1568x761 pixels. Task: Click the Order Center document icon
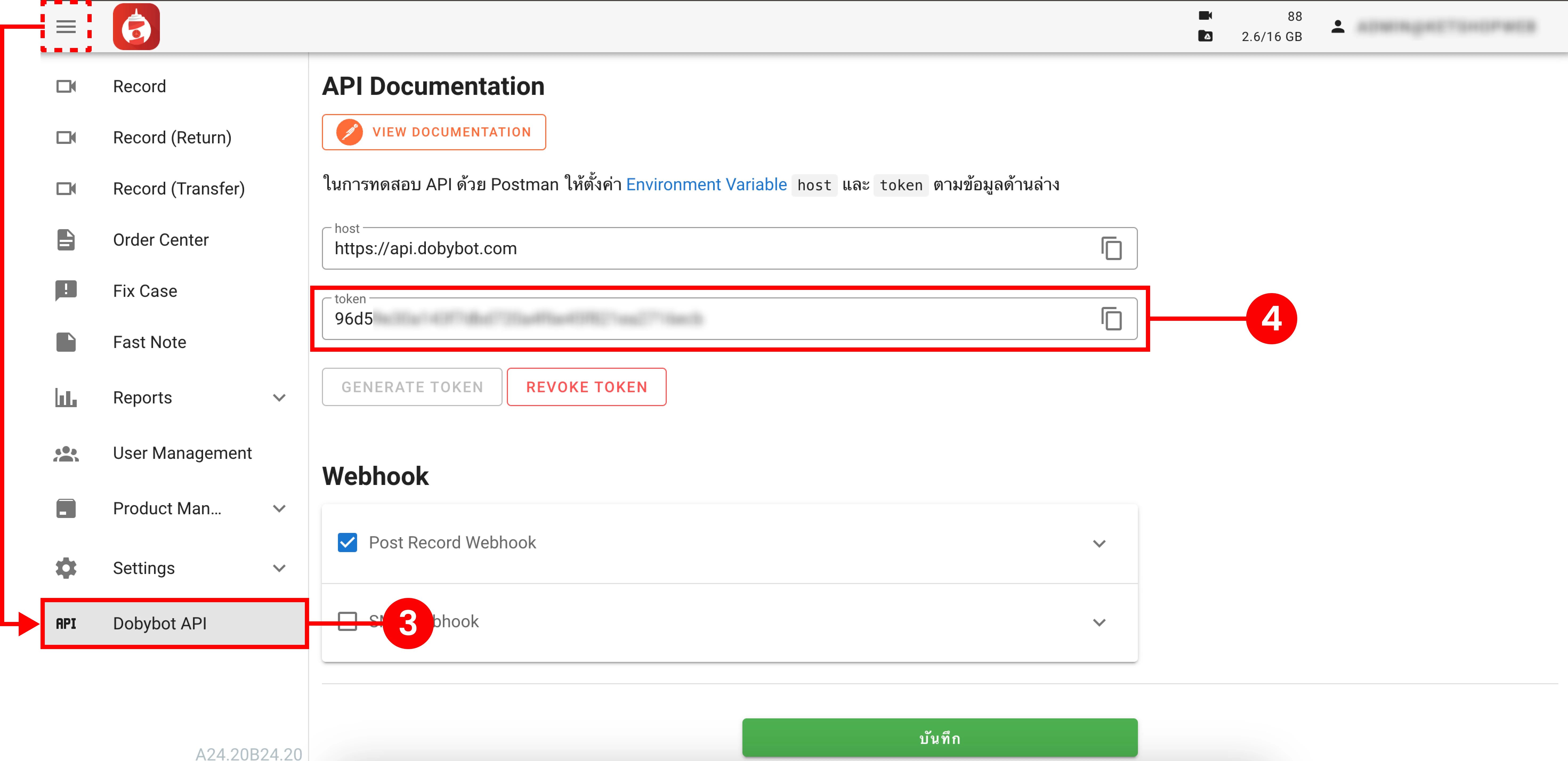click(x=66, y=240)
